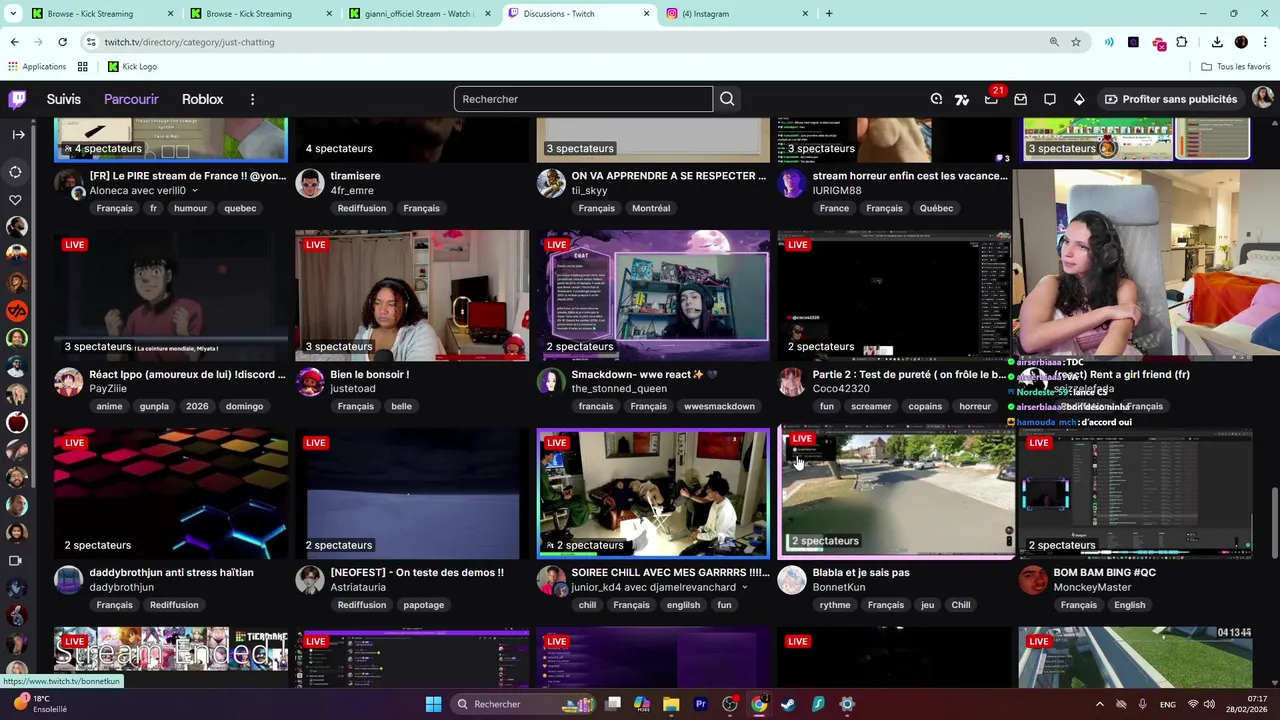Expand the left sidebar with arrow icon
The height and width of the screenshot is (720, 1280).
pyautogui.click(x=18, y=134)
